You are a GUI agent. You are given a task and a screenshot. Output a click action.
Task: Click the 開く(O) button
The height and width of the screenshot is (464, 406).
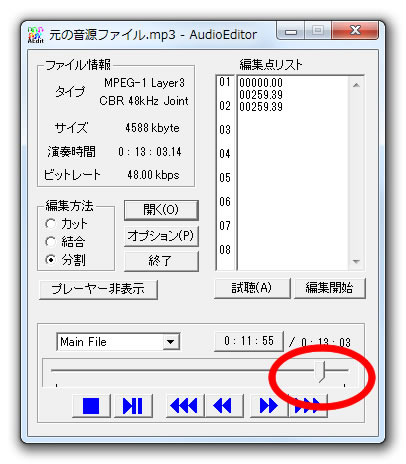[x=161, y=210]
